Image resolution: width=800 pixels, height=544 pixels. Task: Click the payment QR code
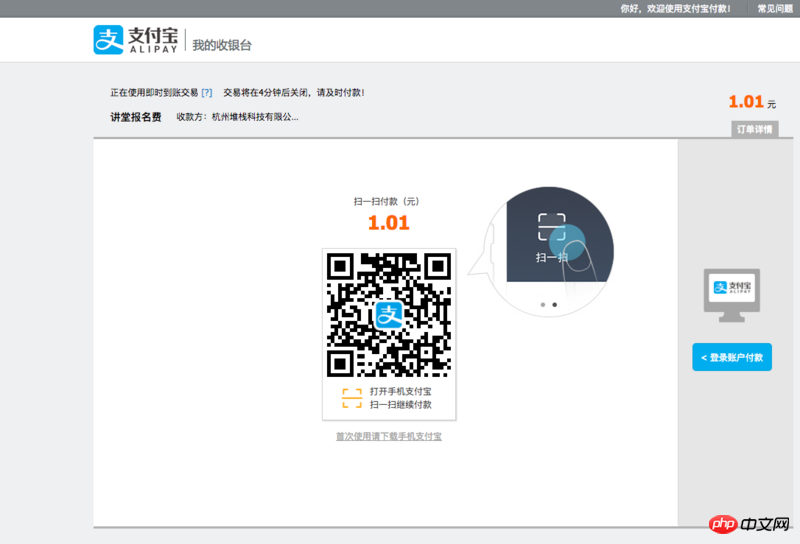389,315
